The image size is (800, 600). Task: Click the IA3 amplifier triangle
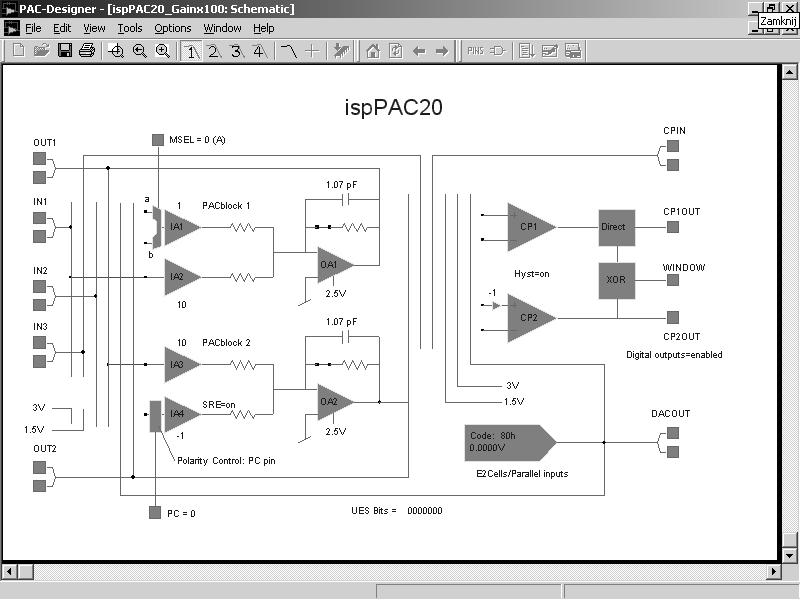coord(182,364)
